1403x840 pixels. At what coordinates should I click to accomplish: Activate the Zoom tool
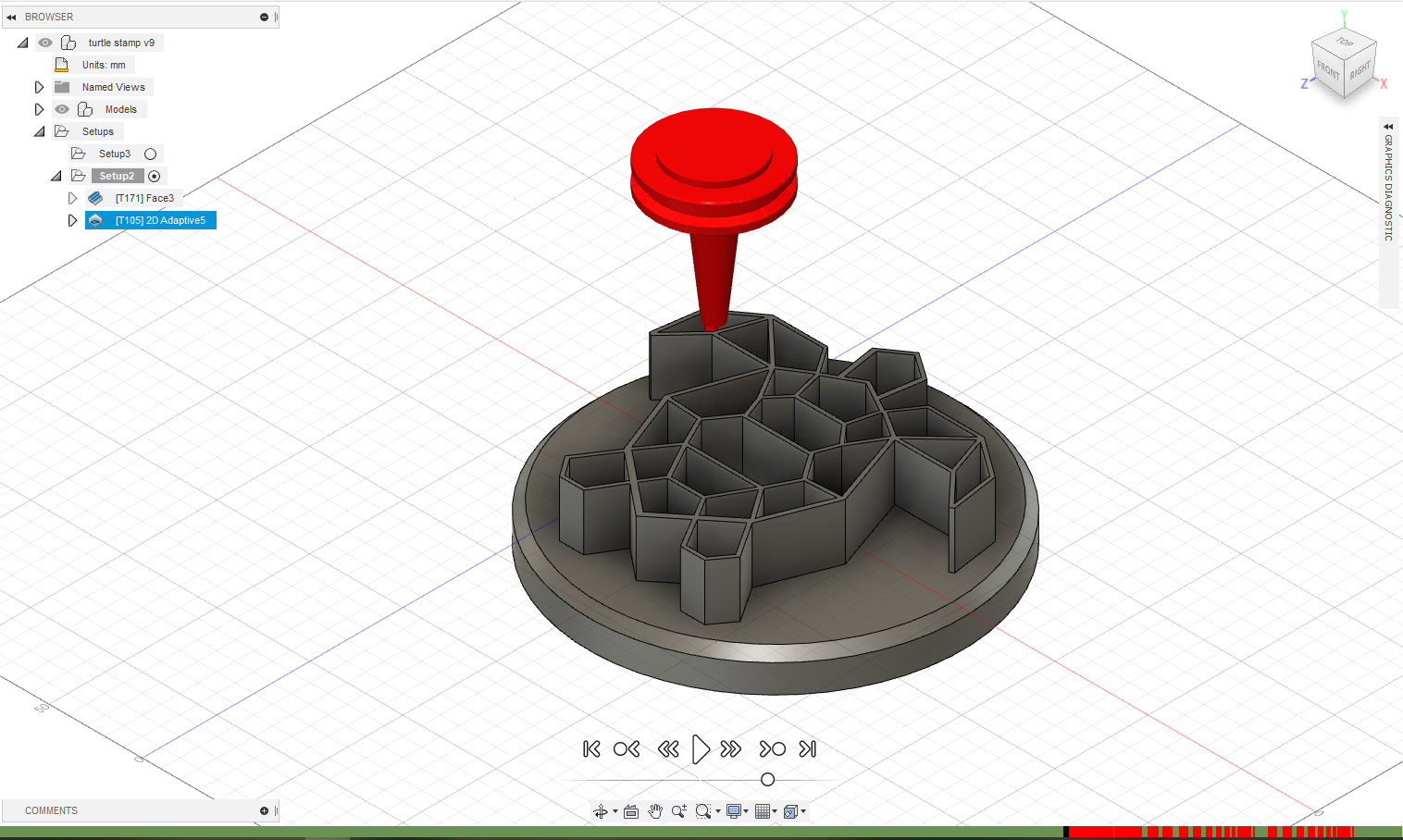coord(678,811)
